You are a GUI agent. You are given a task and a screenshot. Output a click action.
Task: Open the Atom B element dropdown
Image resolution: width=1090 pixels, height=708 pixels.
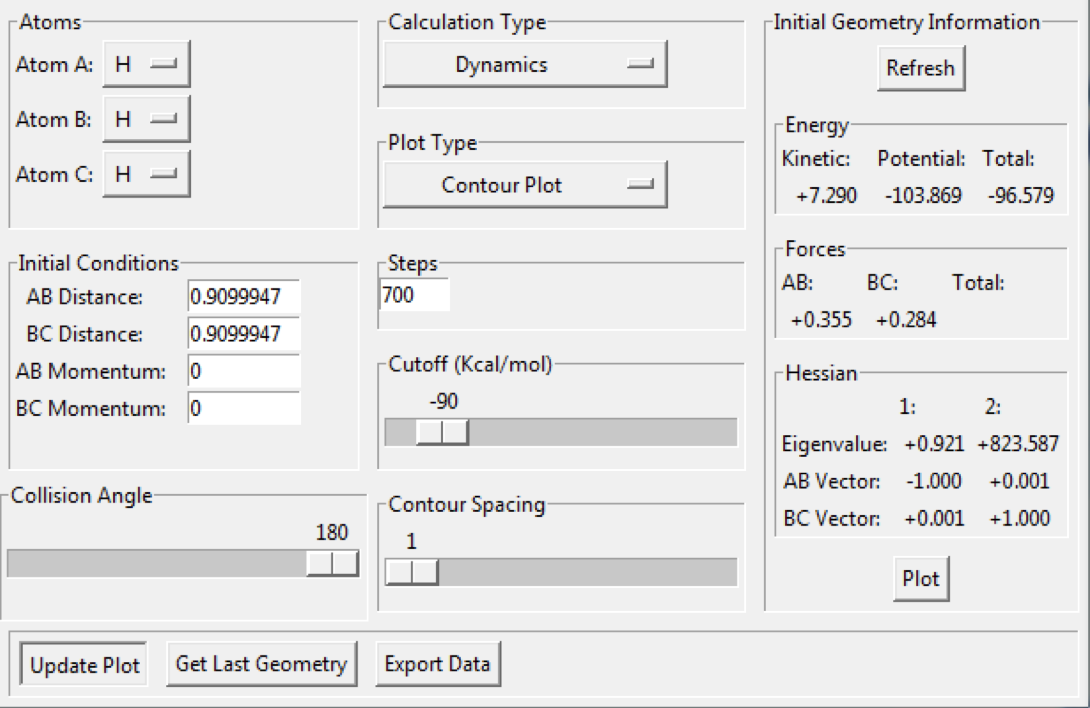tap(146, 120)
